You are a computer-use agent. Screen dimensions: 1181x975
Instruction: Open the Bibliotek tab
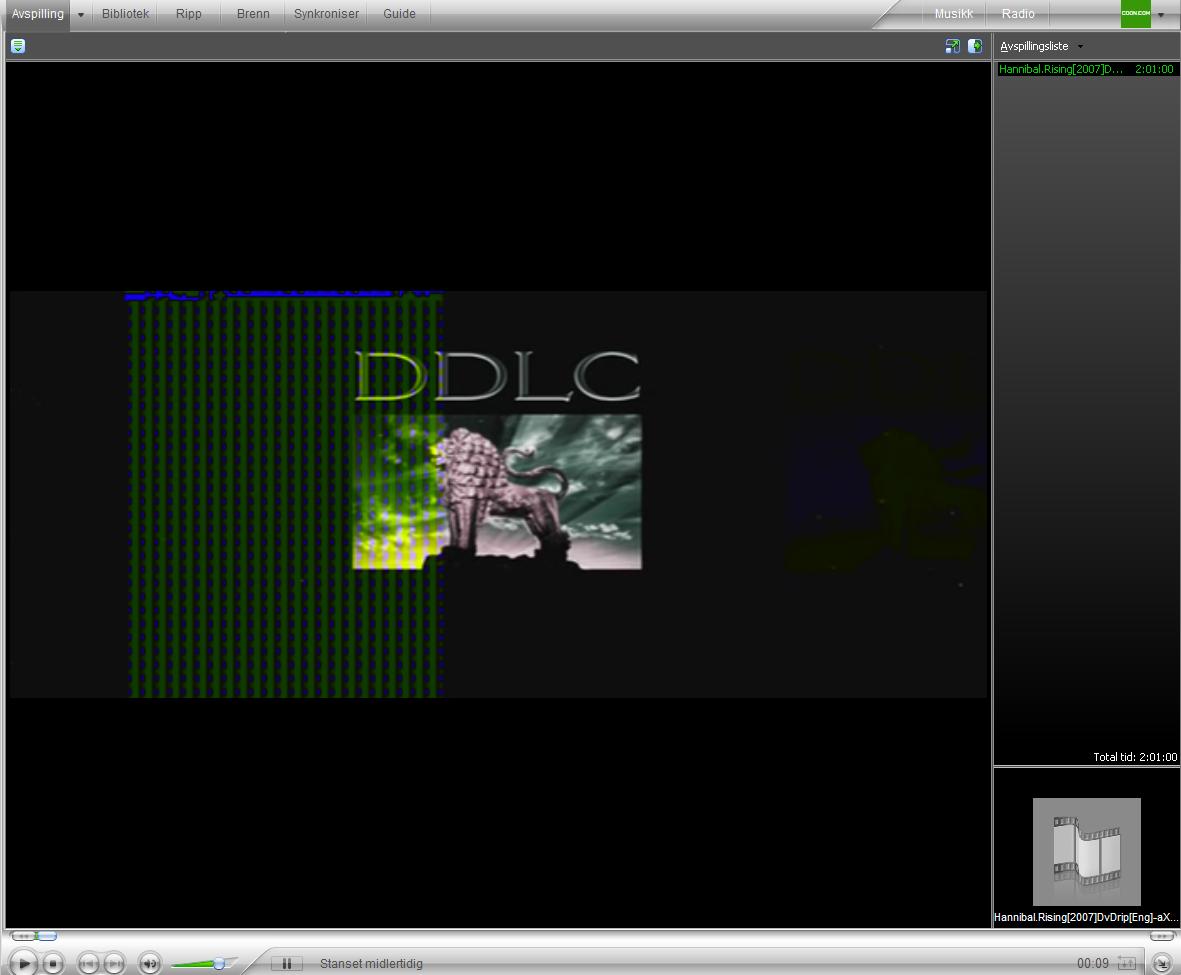click(125, 14)
